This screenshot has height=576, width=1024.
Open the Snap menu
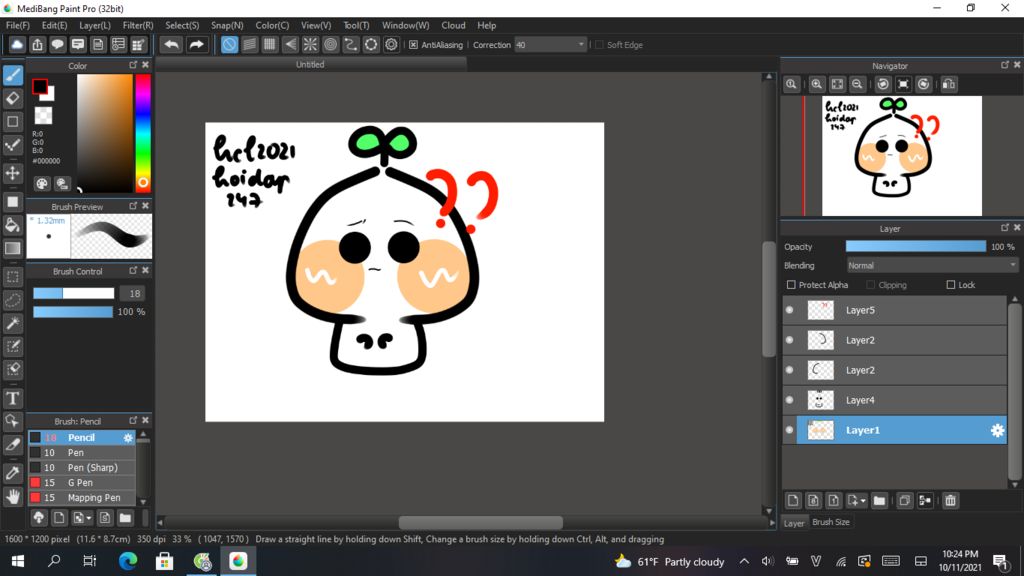click(x=227, y=25)
